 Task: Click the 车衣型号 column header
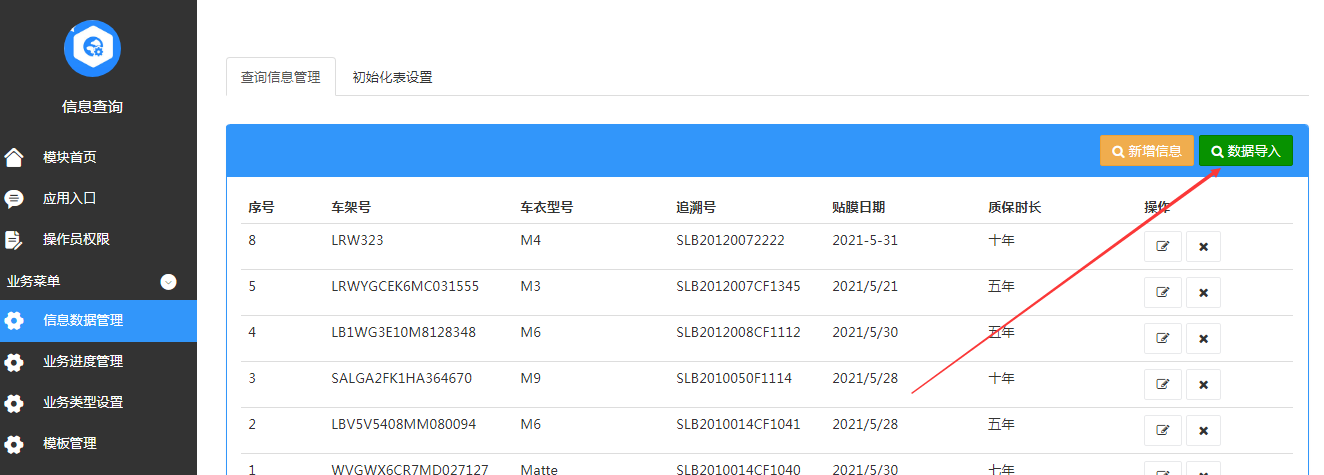coord(547,208)
